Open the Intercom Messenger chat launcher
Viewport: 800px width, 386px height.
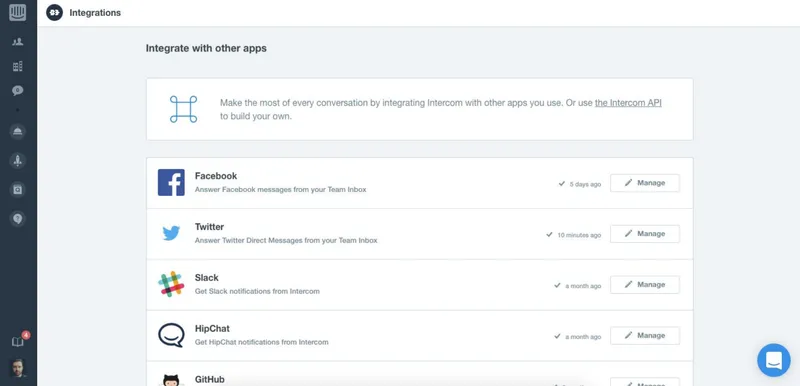773,360
